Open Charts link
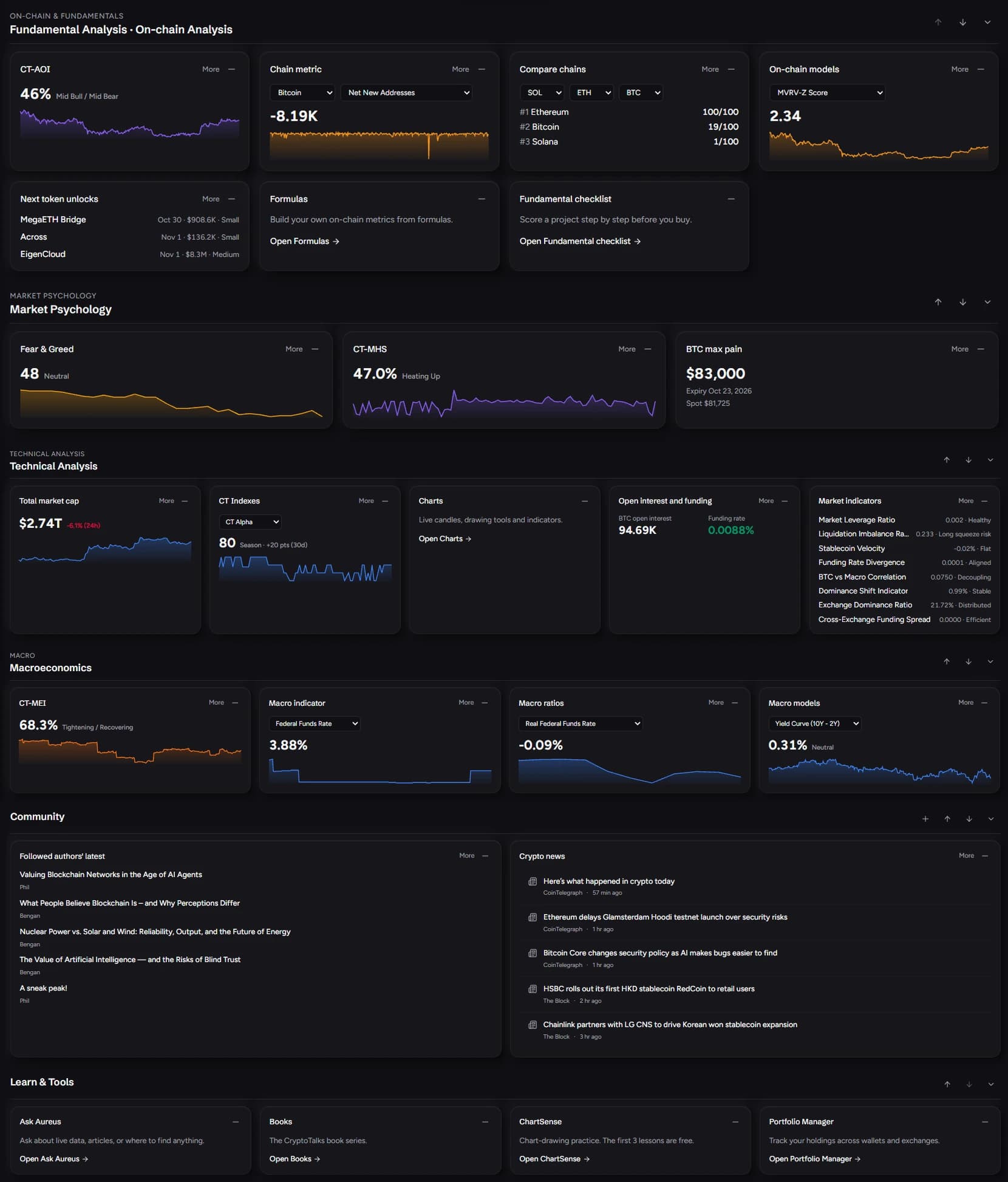This screenshot has width=1008, height=1182. tap(444, 539)
